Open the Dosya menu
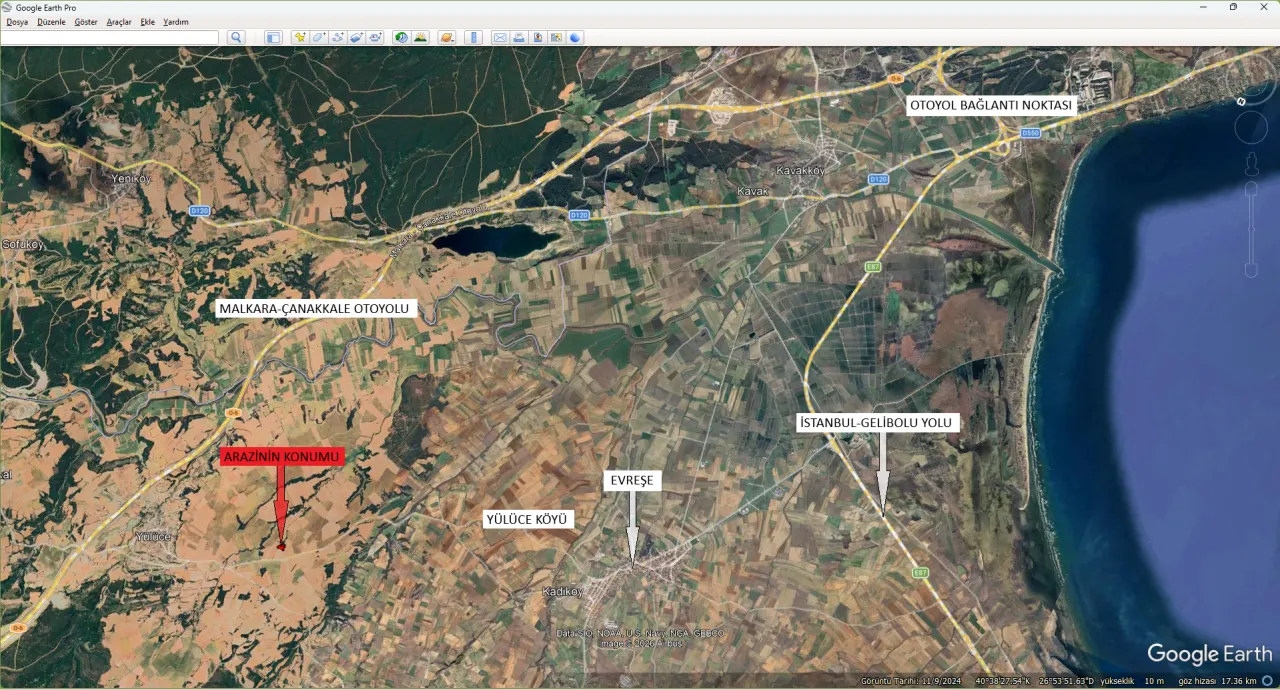 pyautogui.click(x=17, y=22)
